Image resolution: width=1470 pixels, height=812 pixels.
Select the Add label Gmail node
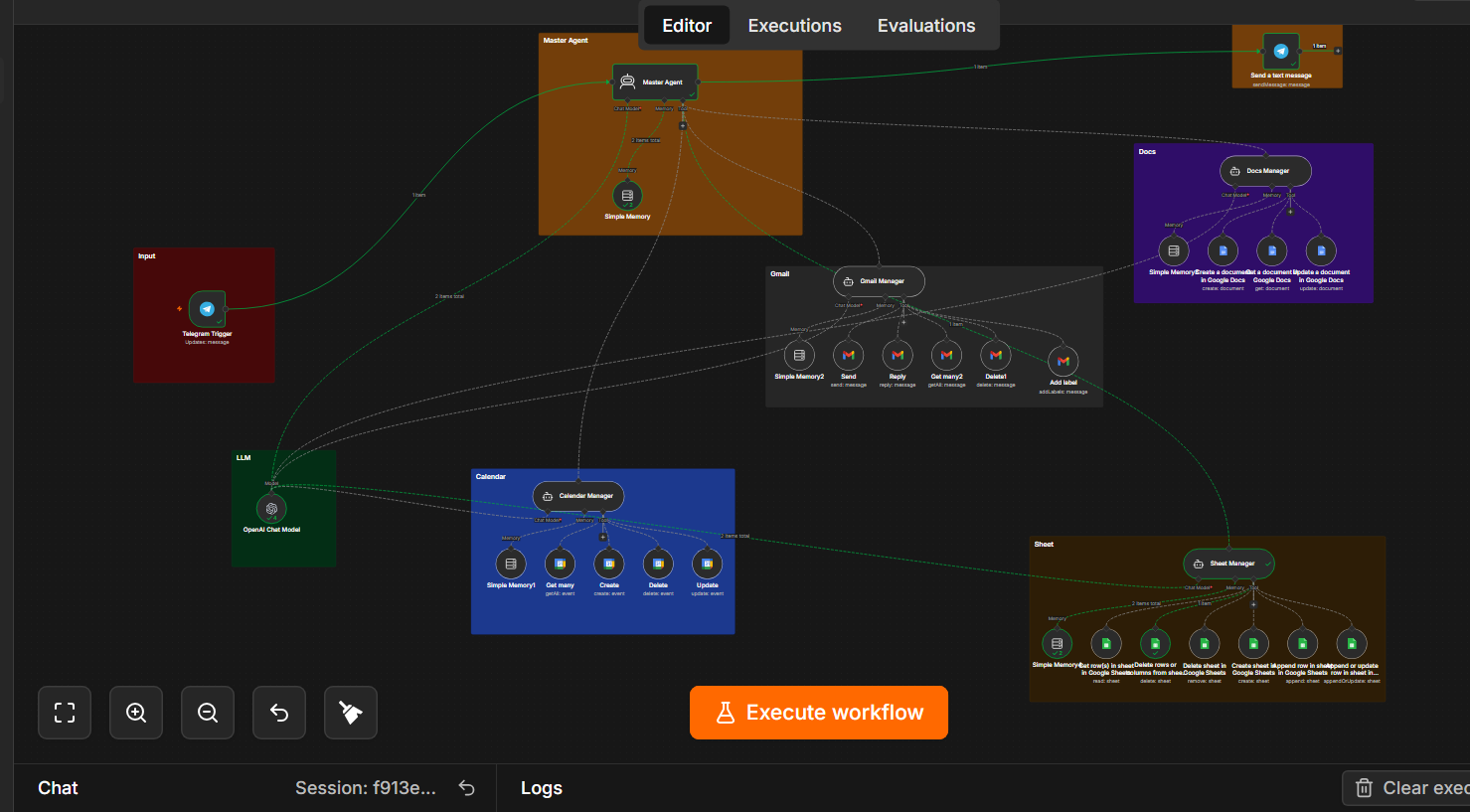(1063, 361)
